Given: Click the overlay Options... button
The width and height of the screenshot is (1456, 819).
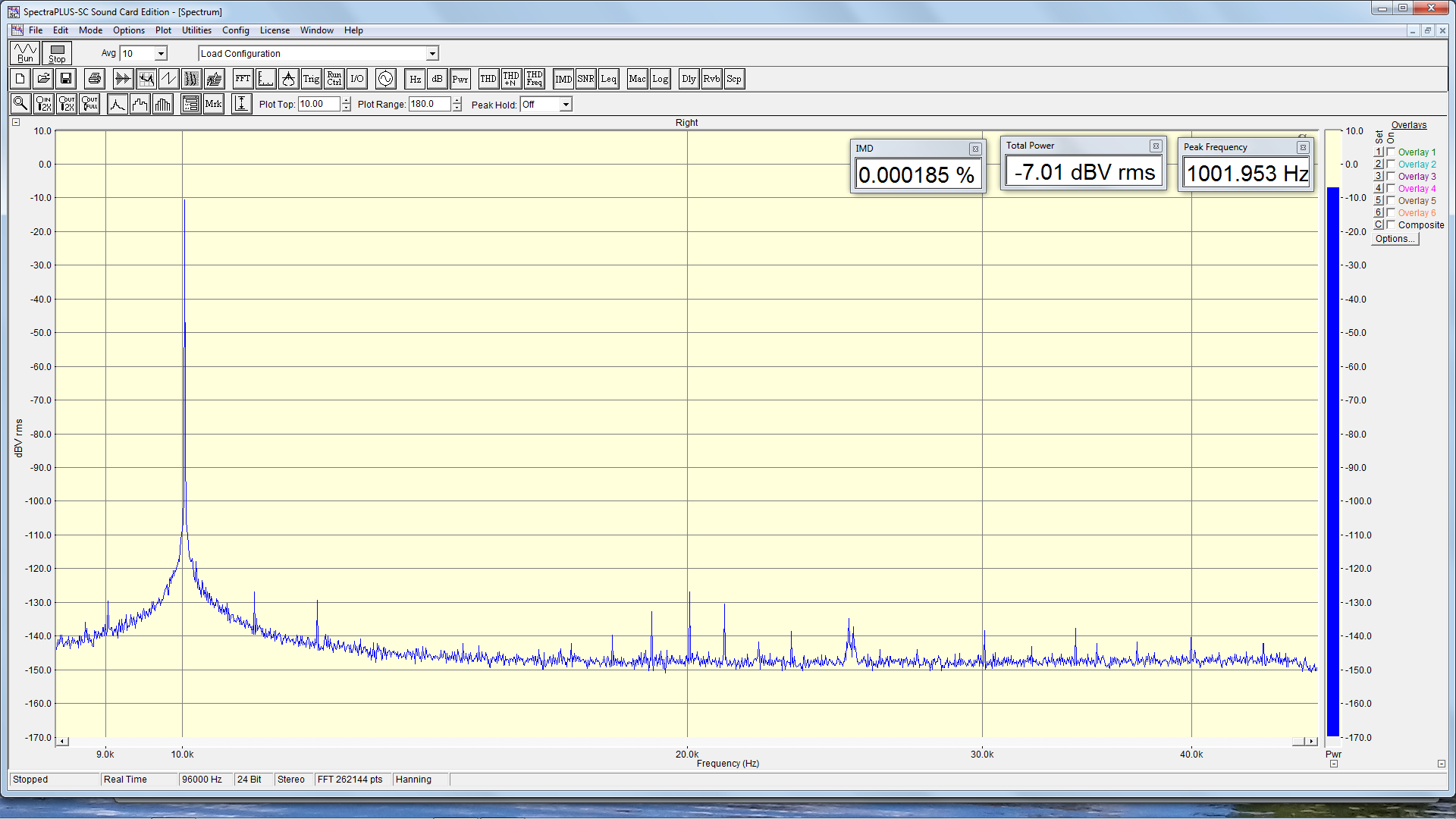Looking at the screenshot, I should pyautogui.click(x=1395, y=239).
